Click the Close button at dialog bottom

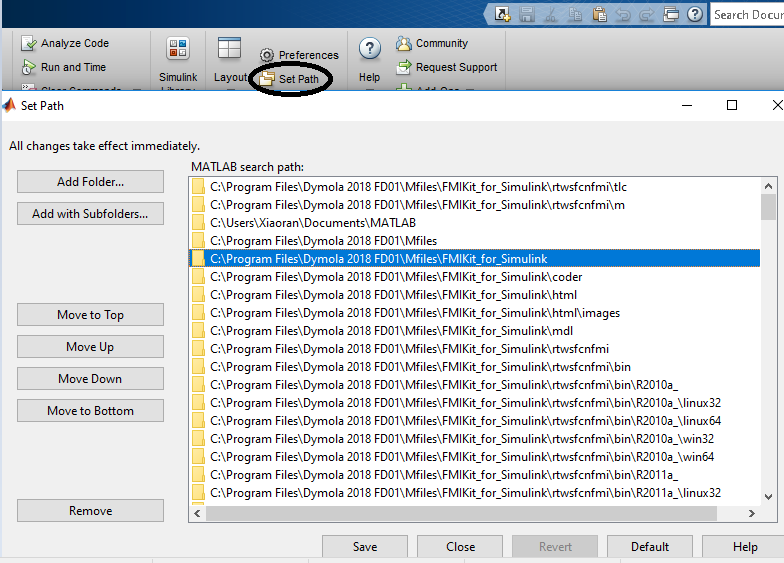point(460,546)
